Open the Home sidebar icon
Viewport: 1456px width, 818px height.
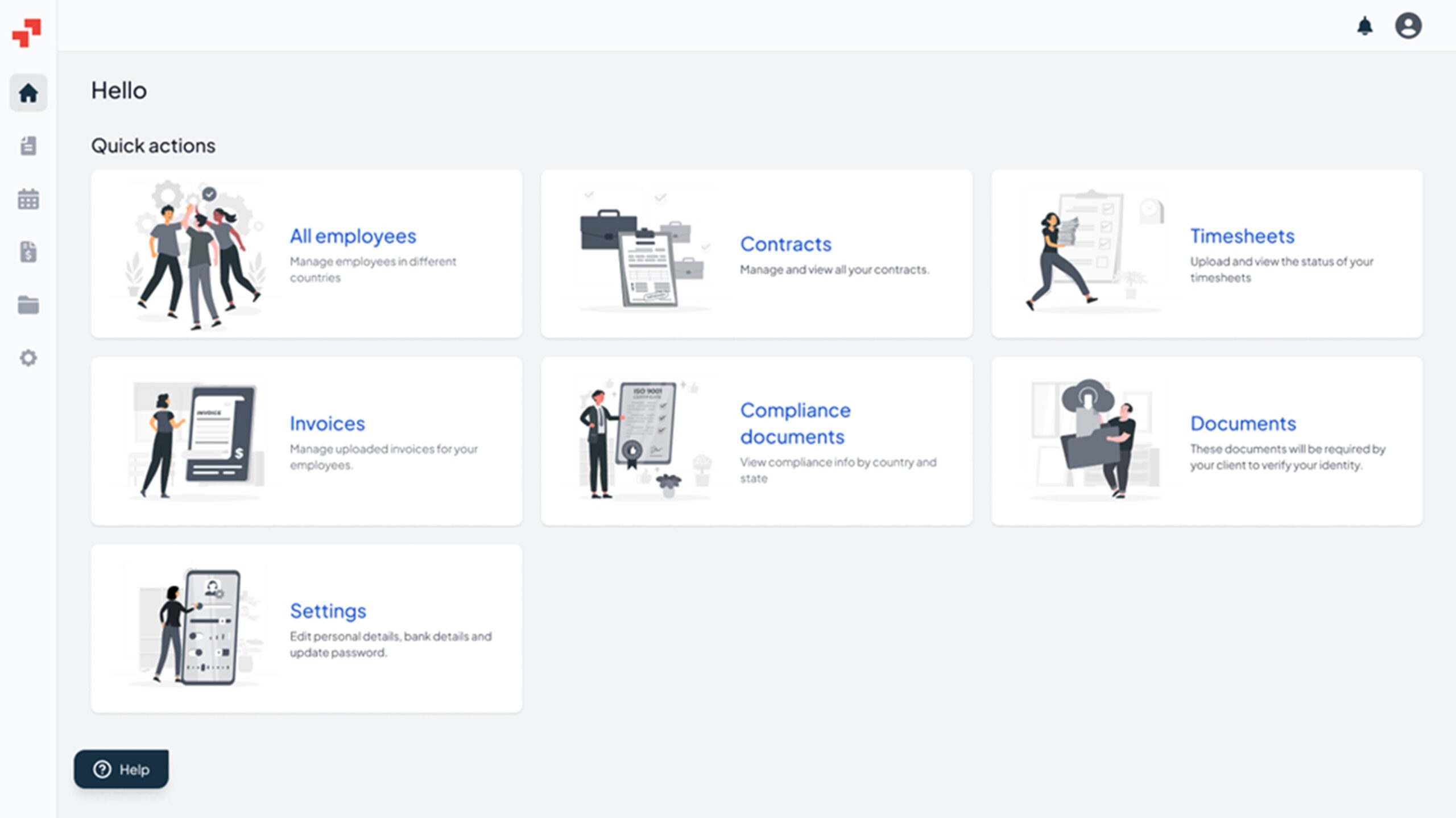coord(28,93)
